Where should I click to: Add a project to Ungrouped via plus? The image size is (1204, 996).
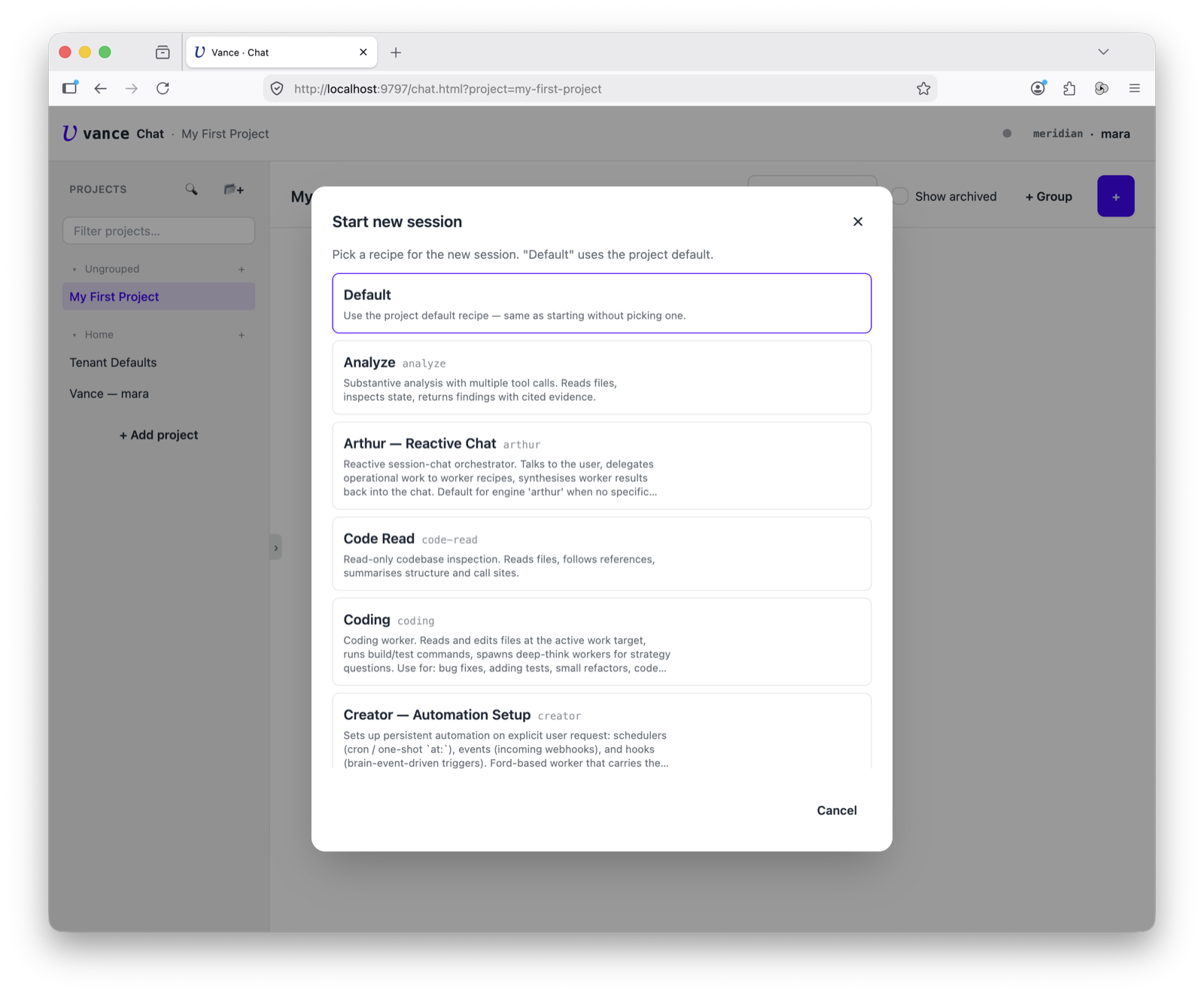242,269
